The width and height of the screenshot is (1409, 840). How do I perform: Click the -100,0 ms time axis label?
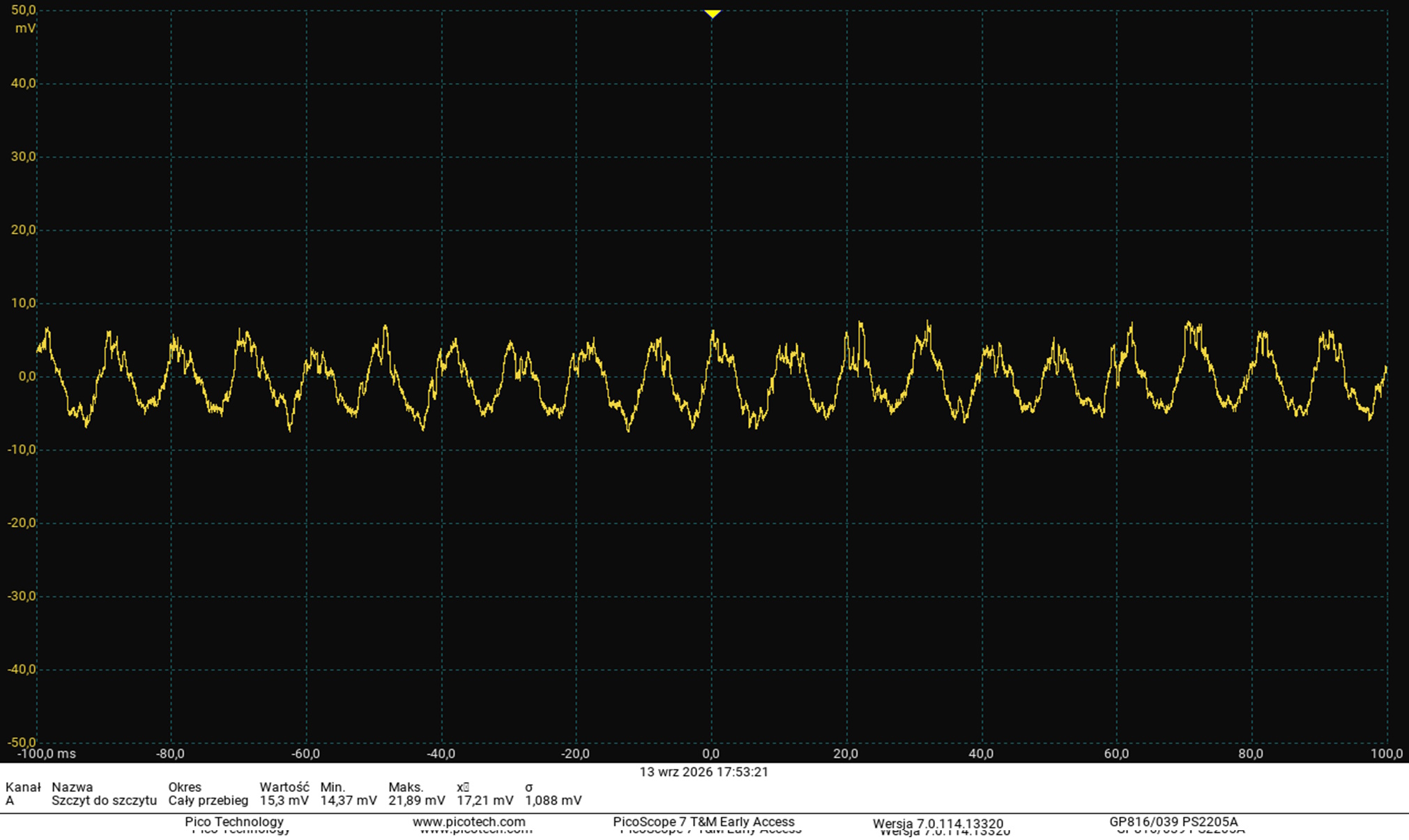coord(47,754)
